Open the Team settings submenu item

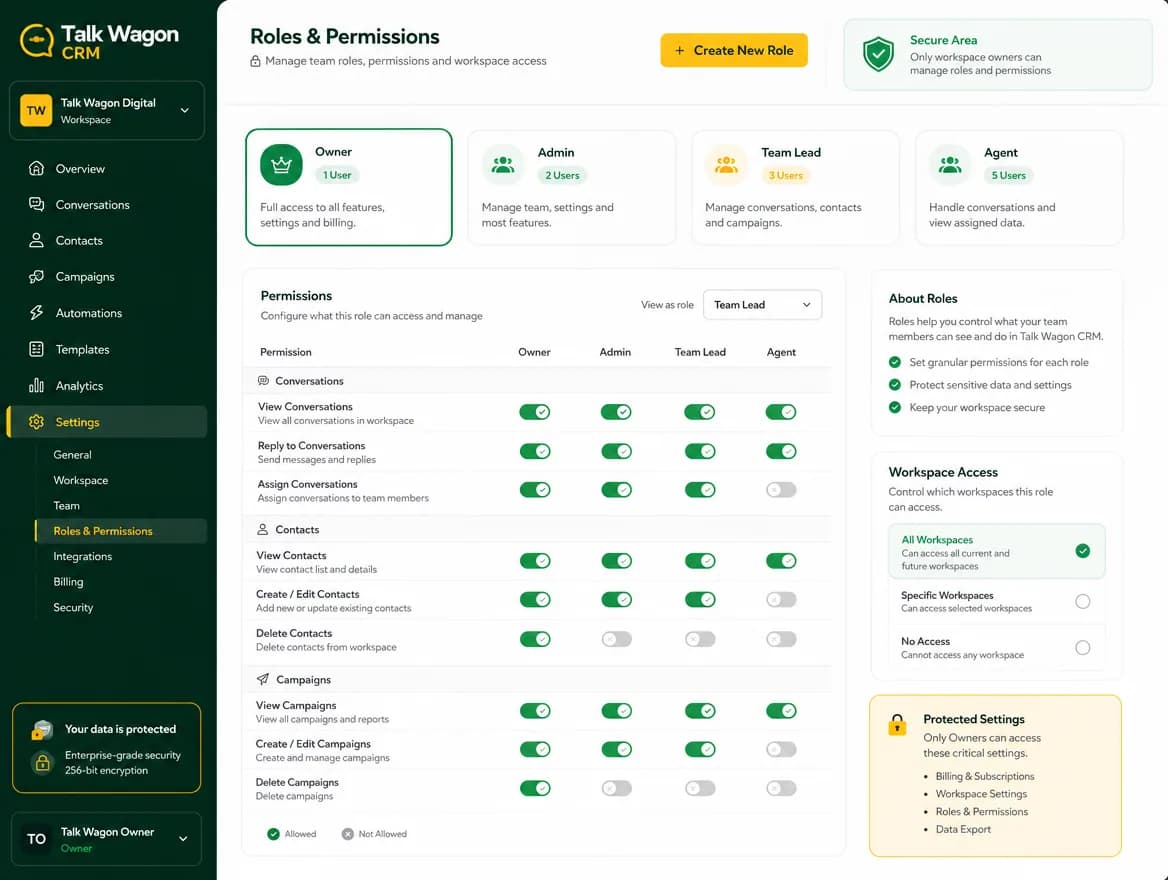click(x=66, y=506)
